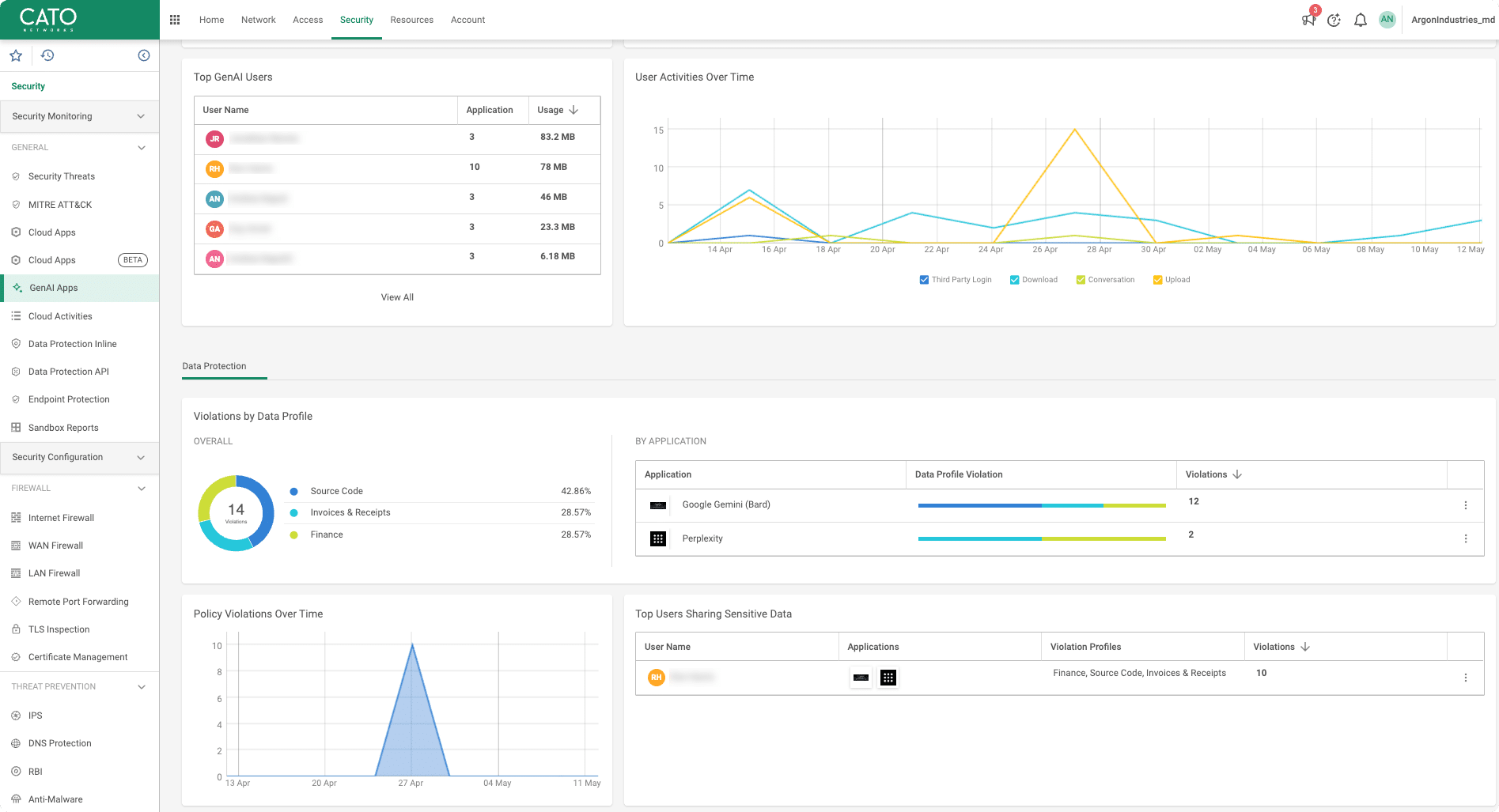Collapse the FIREWALL section
The image size is (1499, 812).
142,489
